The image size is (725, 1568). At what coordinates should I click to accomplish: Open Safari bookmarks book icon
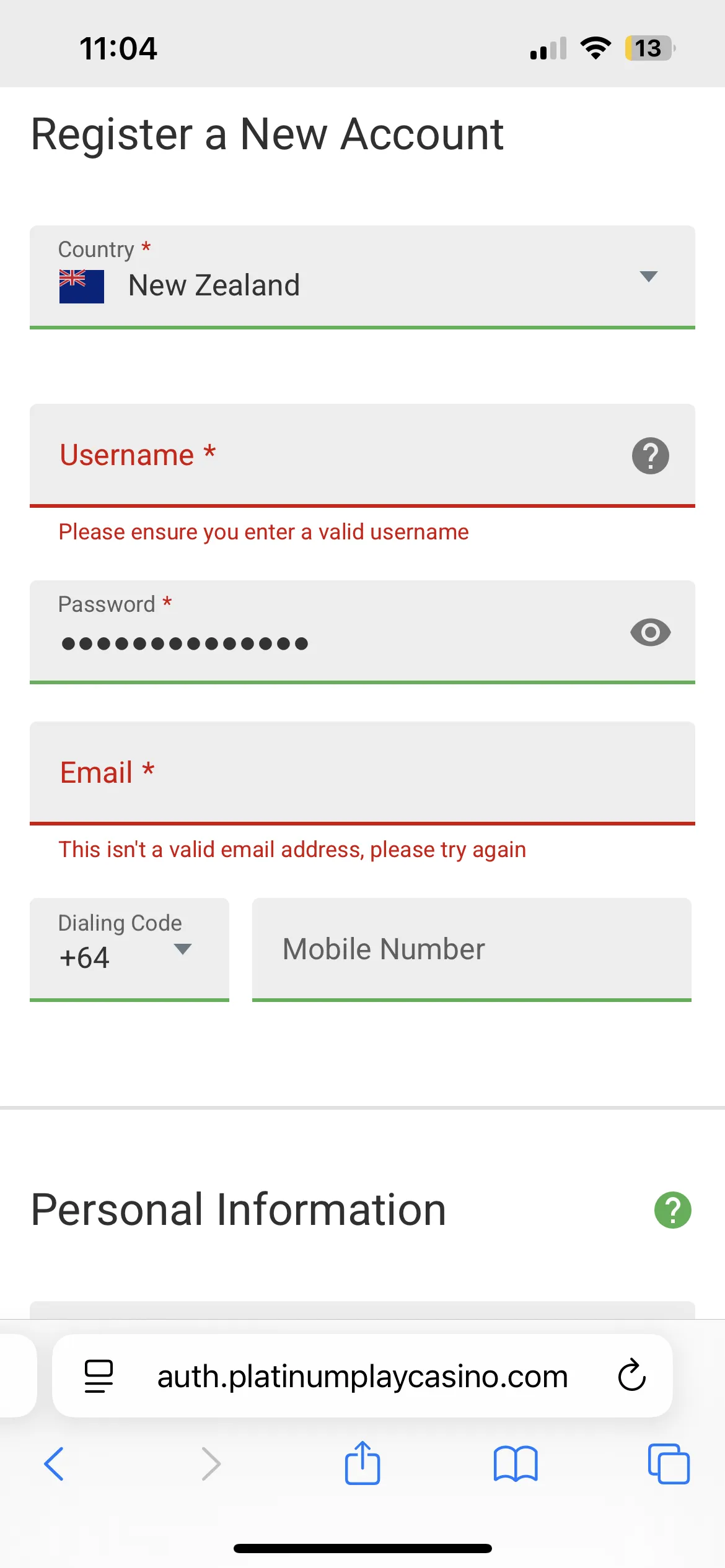point(516,1464)
